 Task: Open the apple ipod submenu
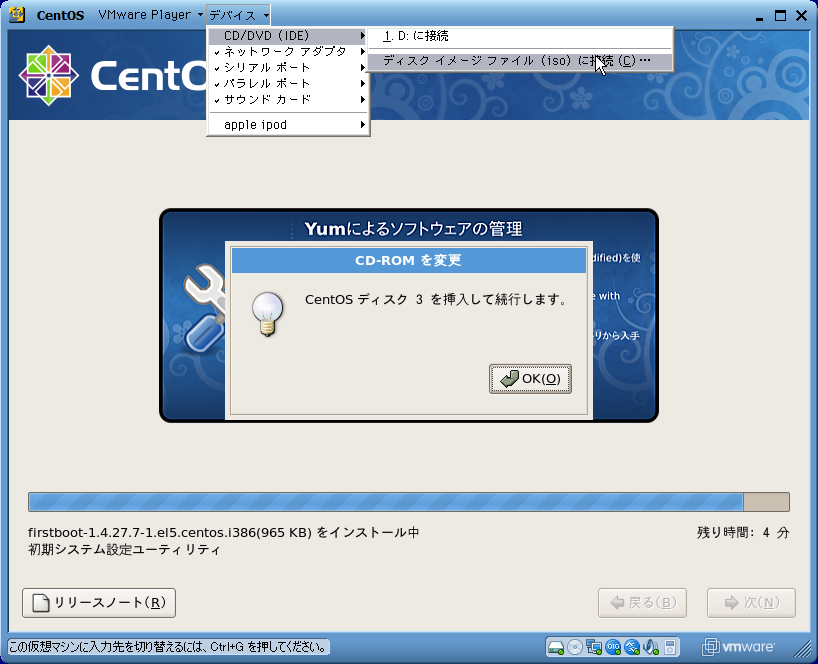pyautogui.click(x=288, y=125)
